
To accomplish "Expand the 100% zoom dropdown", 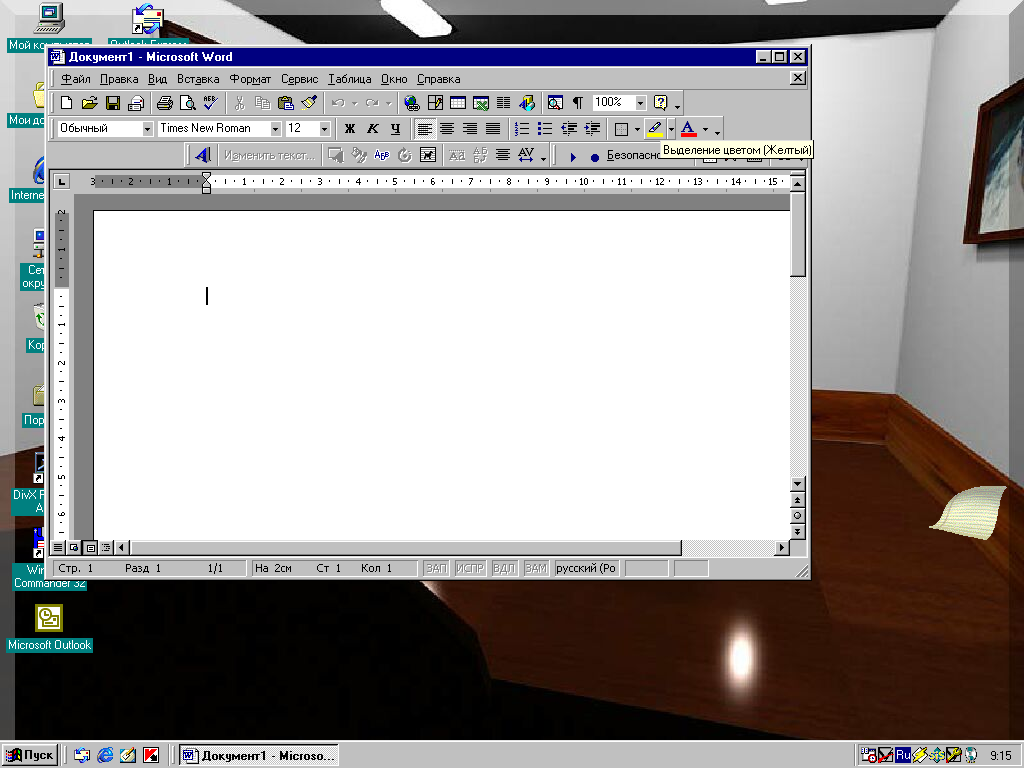I will [641, 103].
